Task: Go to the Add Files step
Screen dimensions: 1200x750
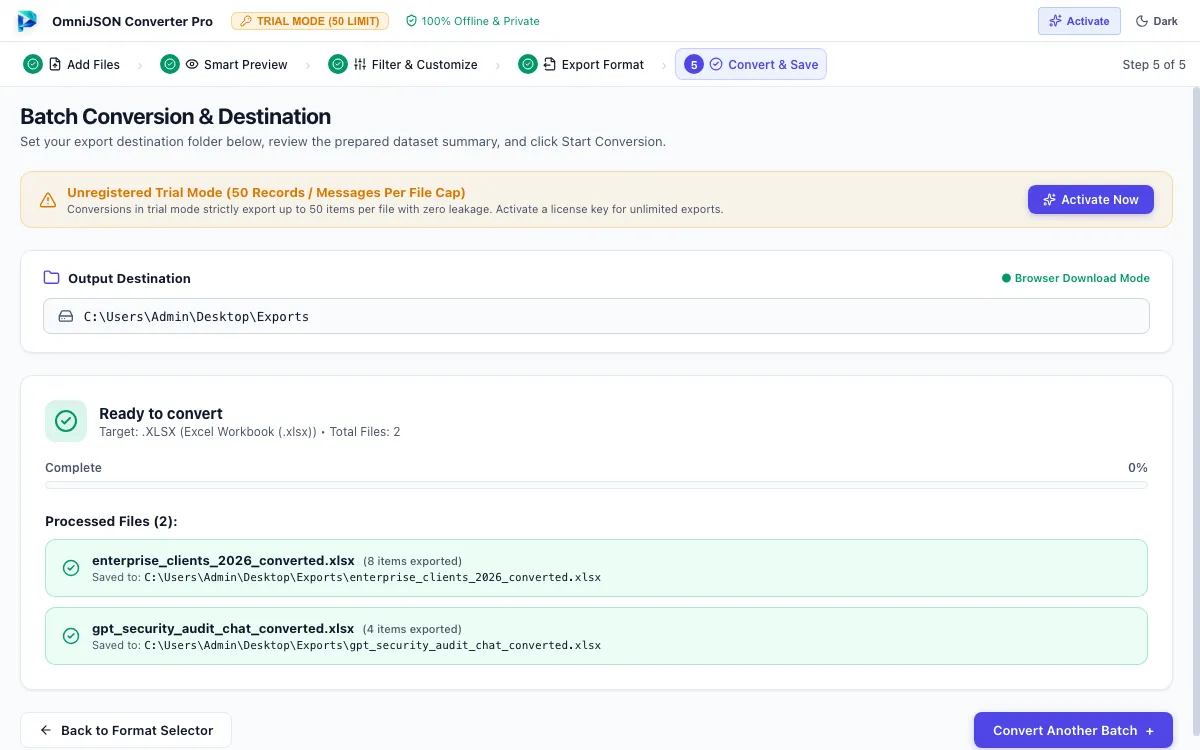Action: (72, 64)
